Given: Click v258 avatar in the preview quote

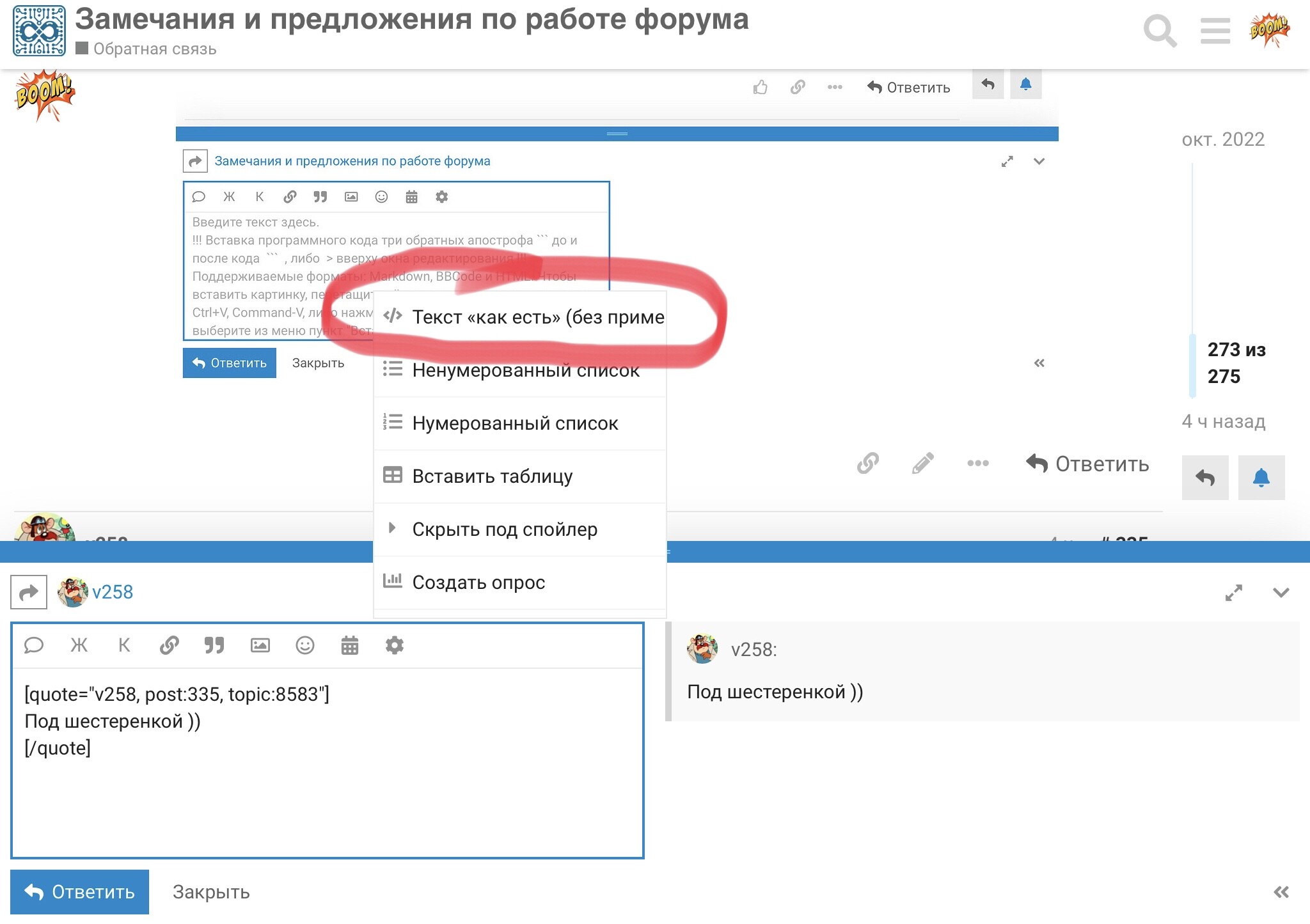Looking at the screenshot, I should pyautogui.click(x=702, y=649).
